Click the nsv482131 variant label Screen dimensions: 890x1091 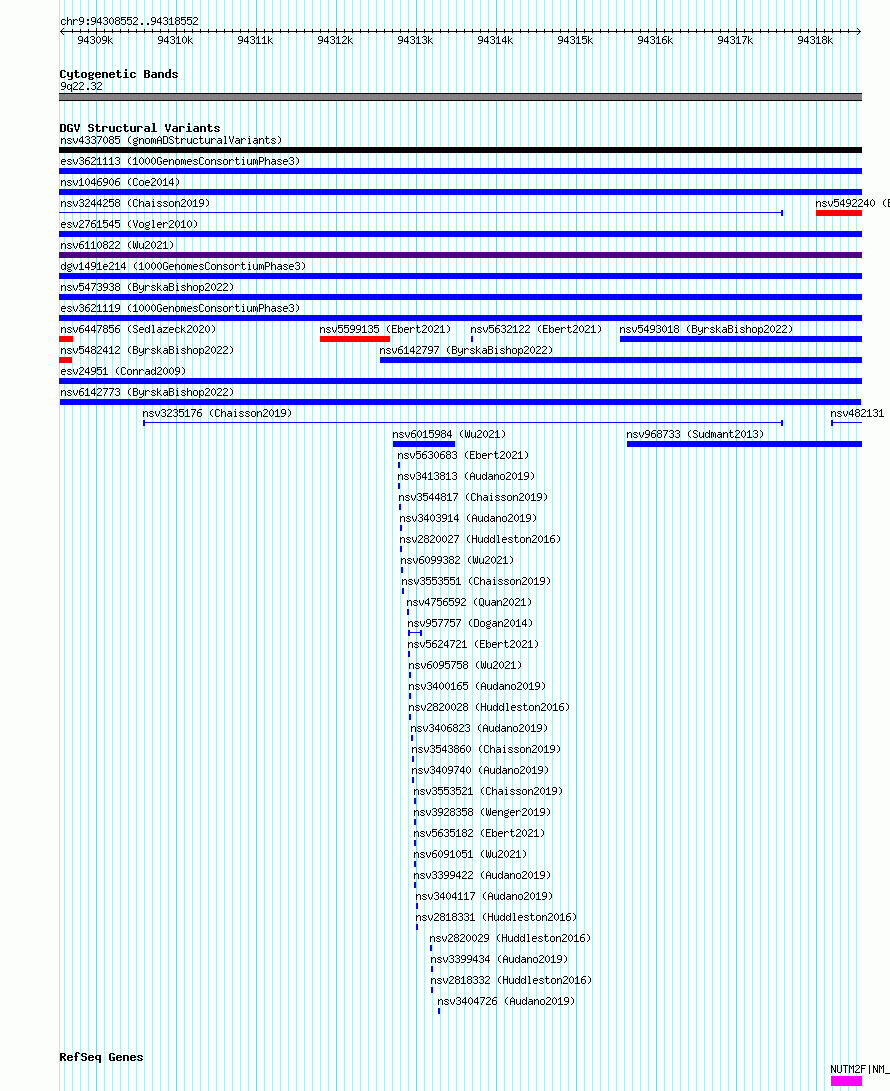857,413
